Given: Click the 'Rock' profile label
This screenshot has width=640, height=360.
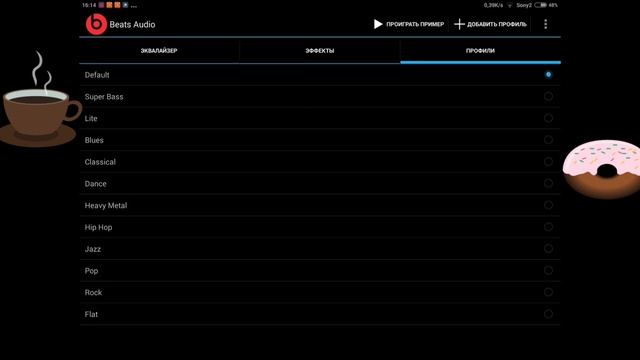Looking at the screenshot, I should point(93,293).
